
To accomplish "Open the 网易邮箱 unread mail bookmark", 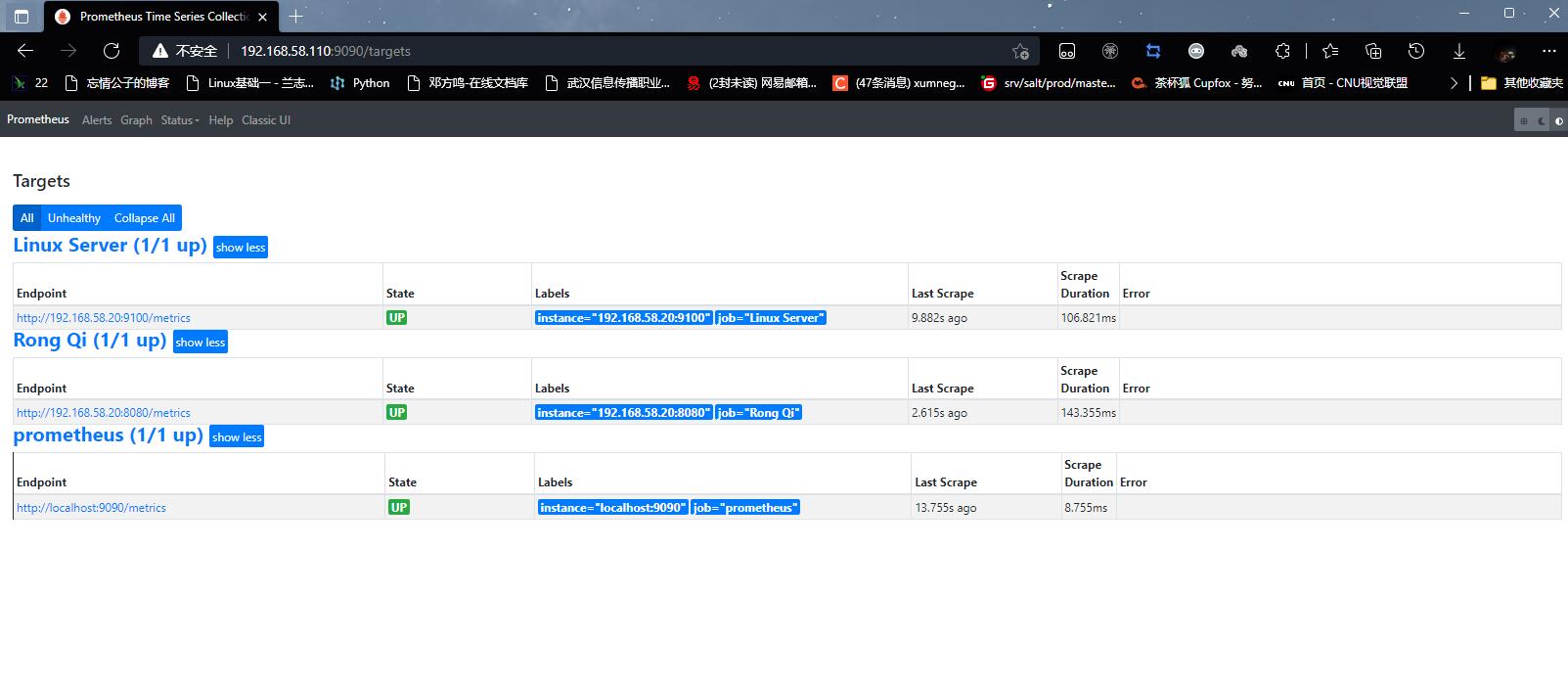I will pyautogui.click(x=751, y=83).
